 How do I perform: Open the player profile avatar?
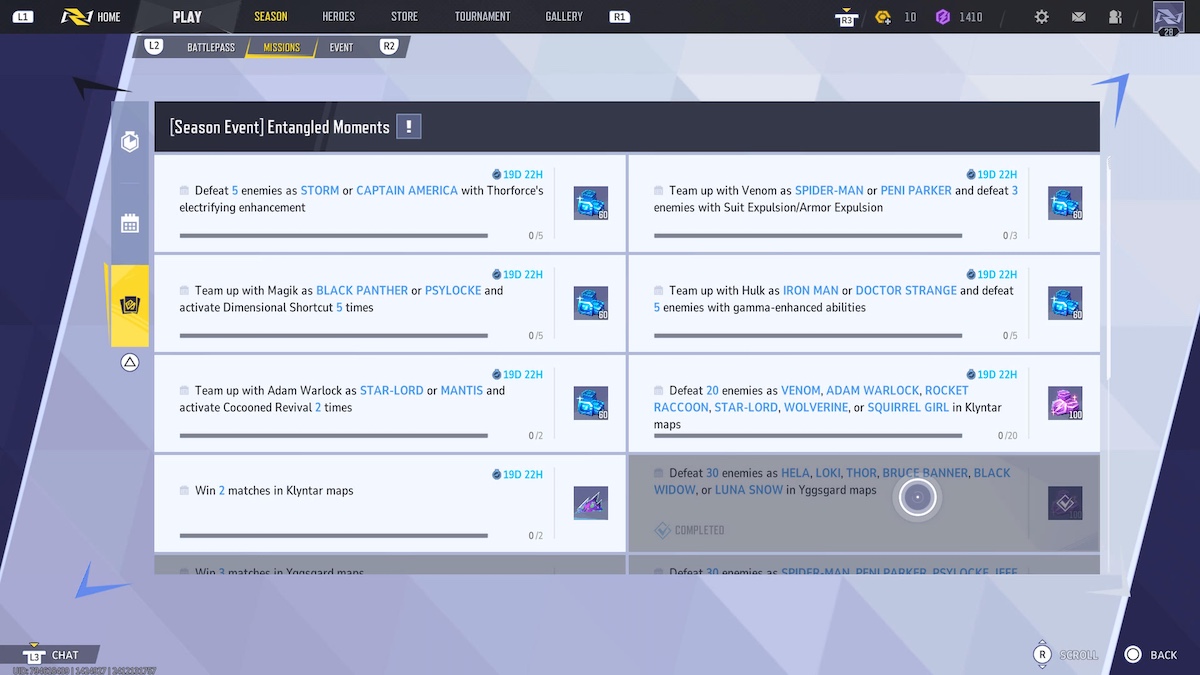click(1168, 17)
